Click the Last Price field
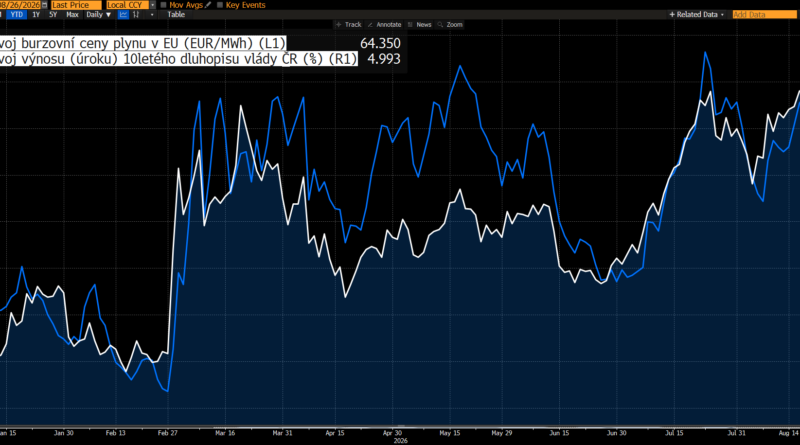 coord(76,5)
